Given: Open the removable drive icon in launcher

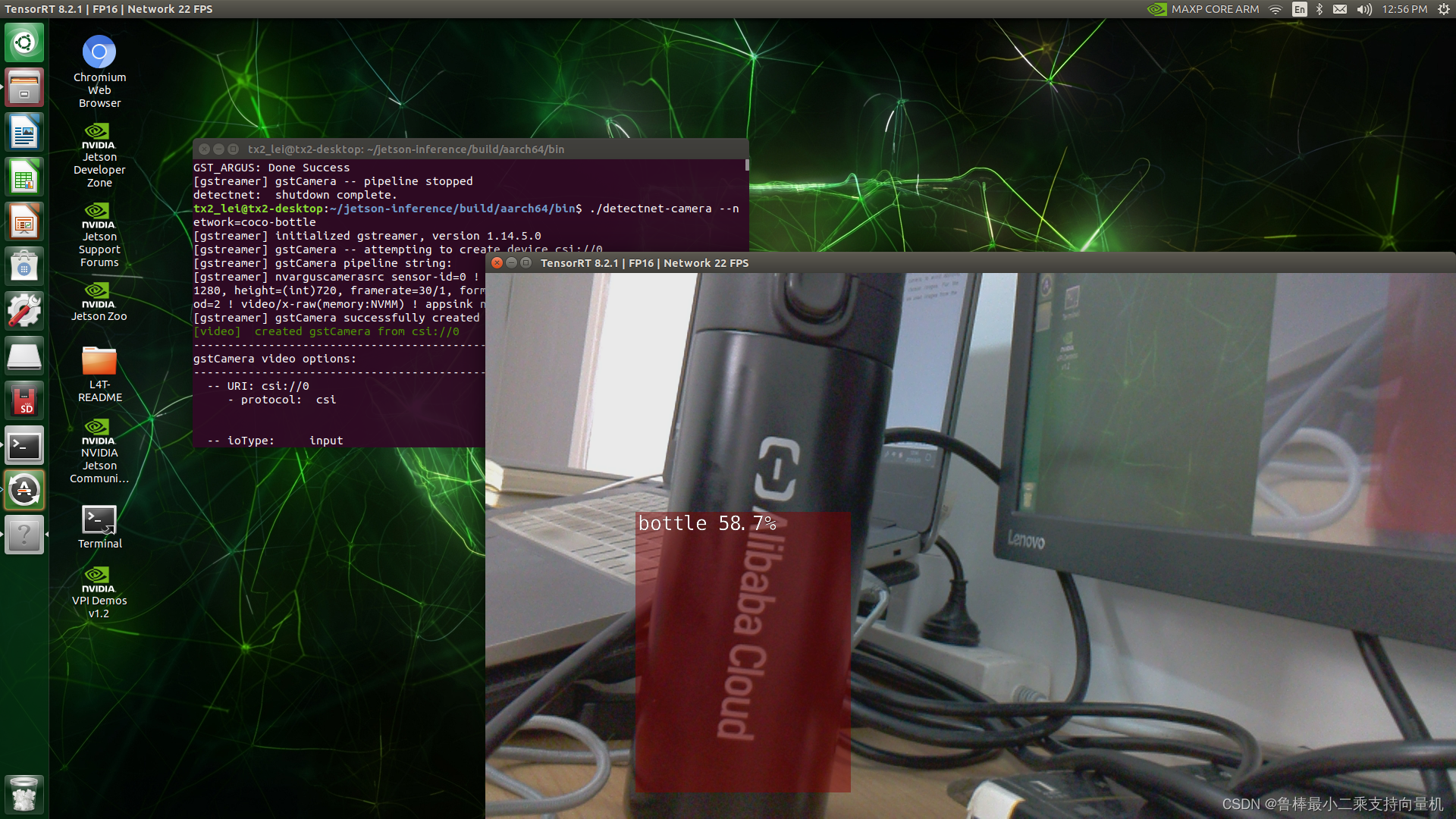Looking at the screenshot, I should 24,356.
